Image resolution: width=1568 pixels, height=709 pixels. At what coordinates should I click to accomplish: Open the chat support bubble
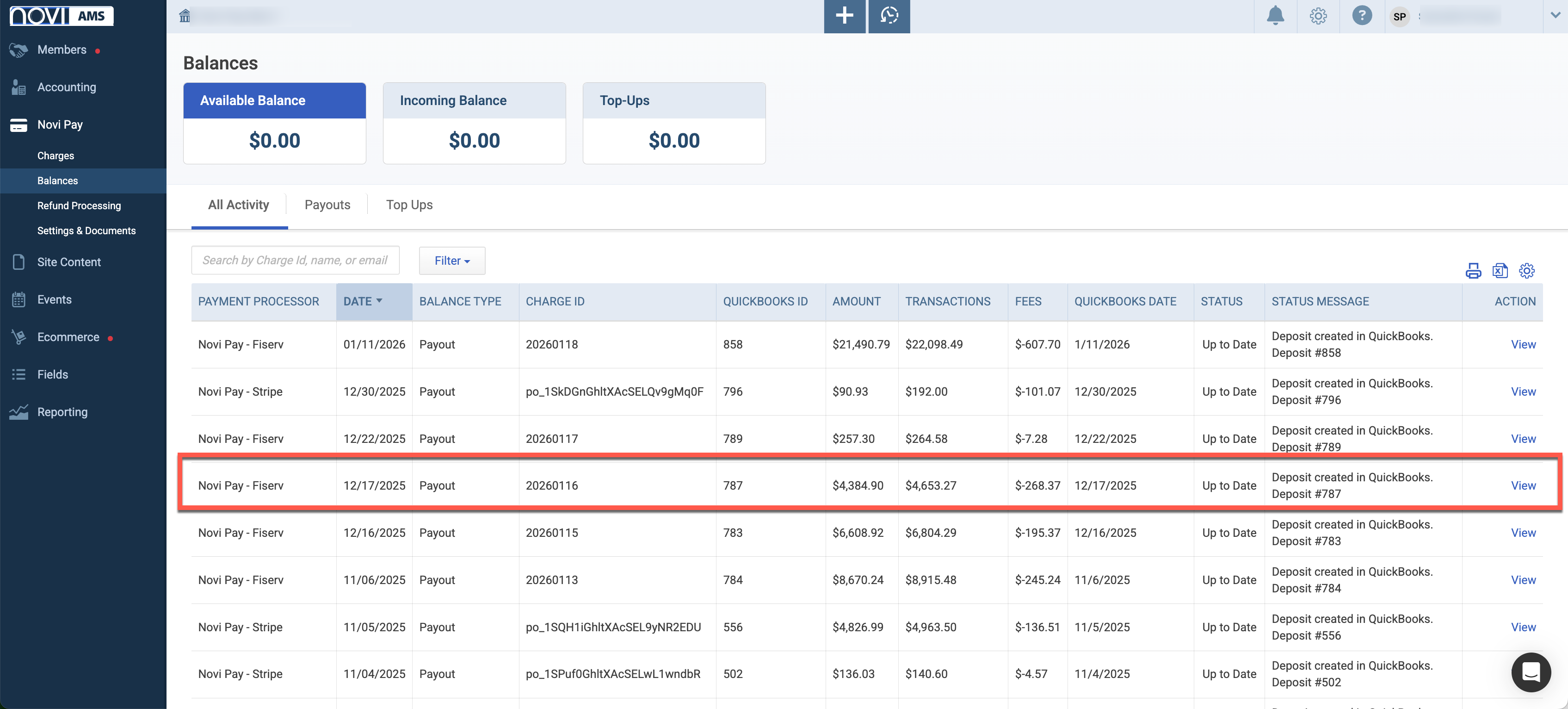click(x=1530, y=672)
